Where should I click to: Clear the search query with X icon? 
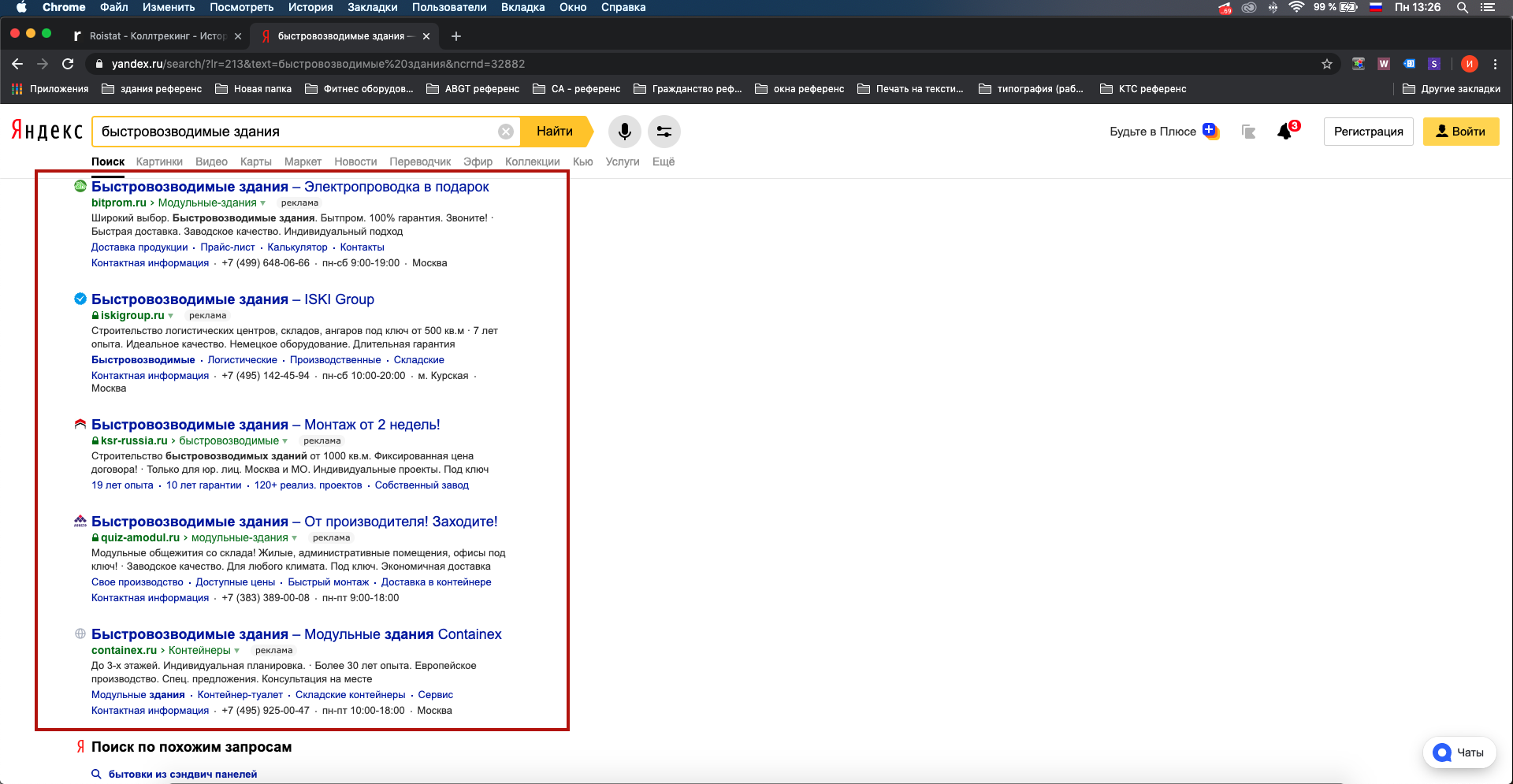[506, 132]
